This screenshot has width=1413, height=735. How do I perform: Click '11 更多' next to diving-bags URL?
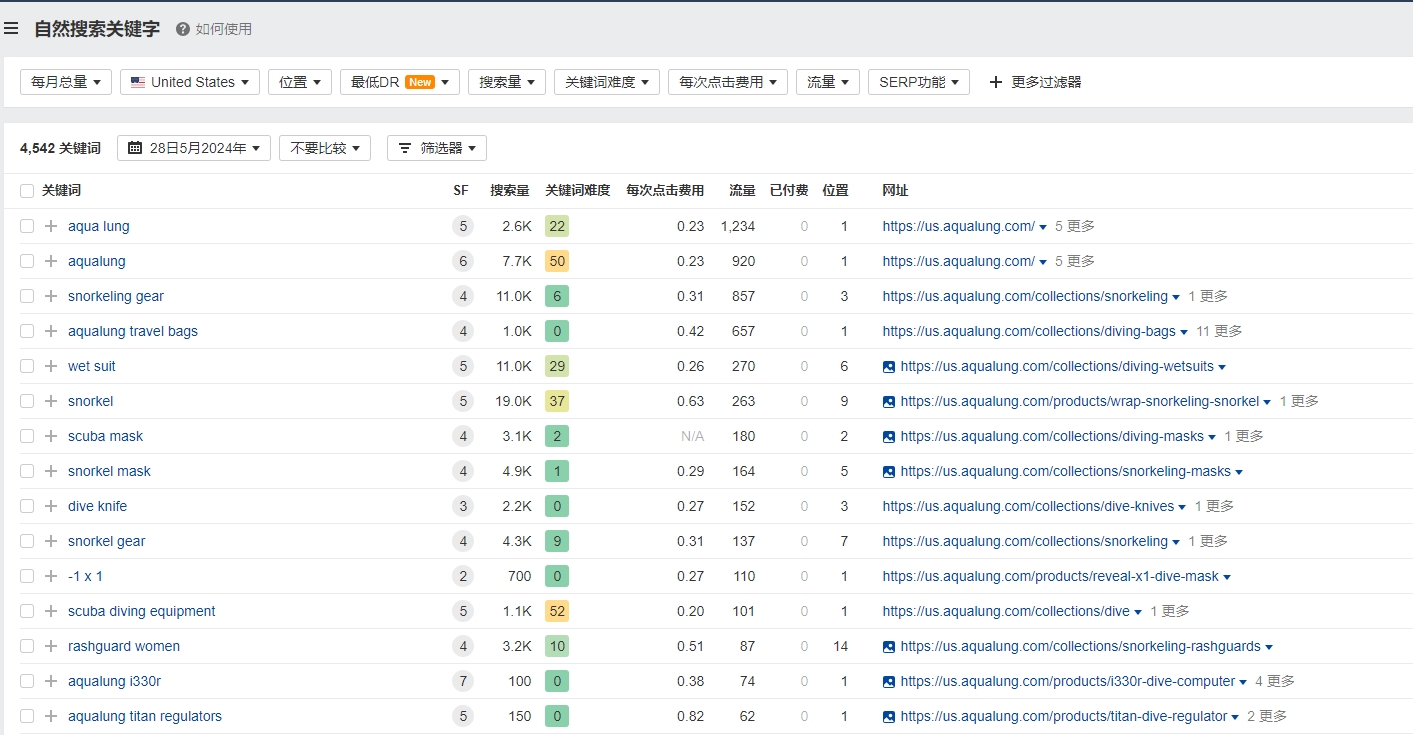tap(1219, 331)
